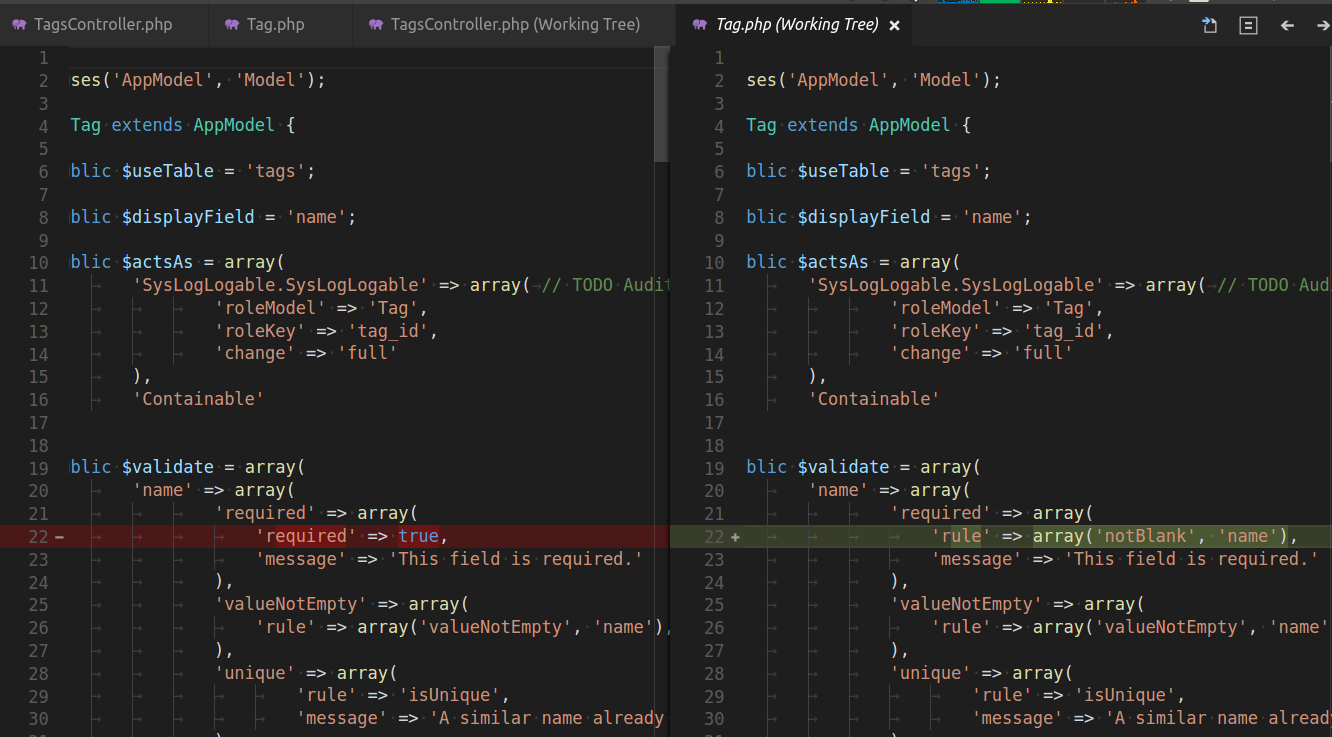Go to next change arrow

tap(1323, 25)
